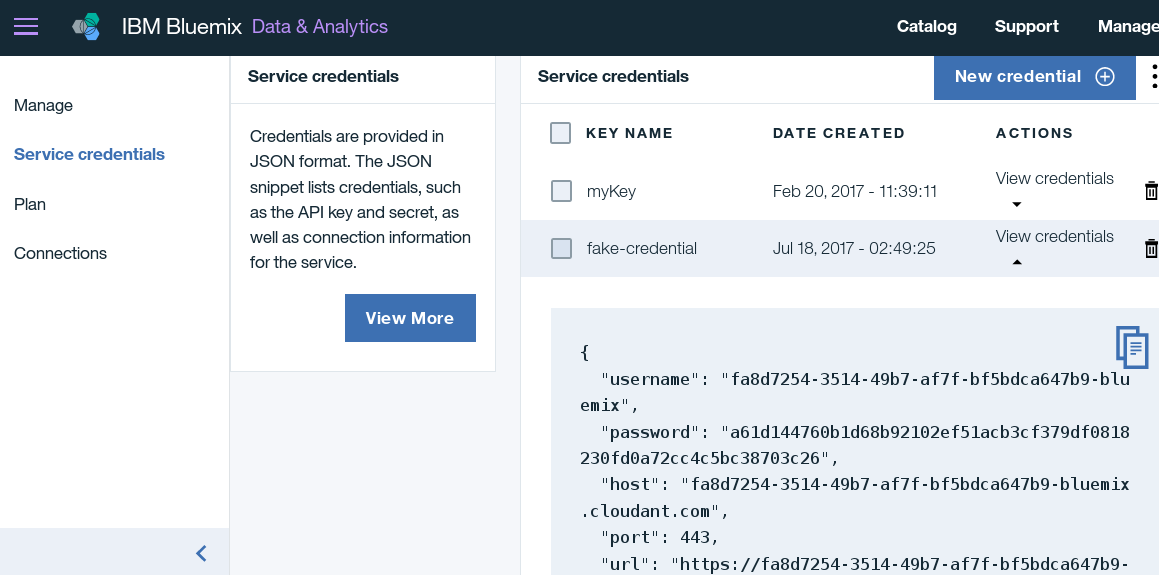
Task: Open the vertical three-dot overflow menu
Action: tap(1154, 76)
